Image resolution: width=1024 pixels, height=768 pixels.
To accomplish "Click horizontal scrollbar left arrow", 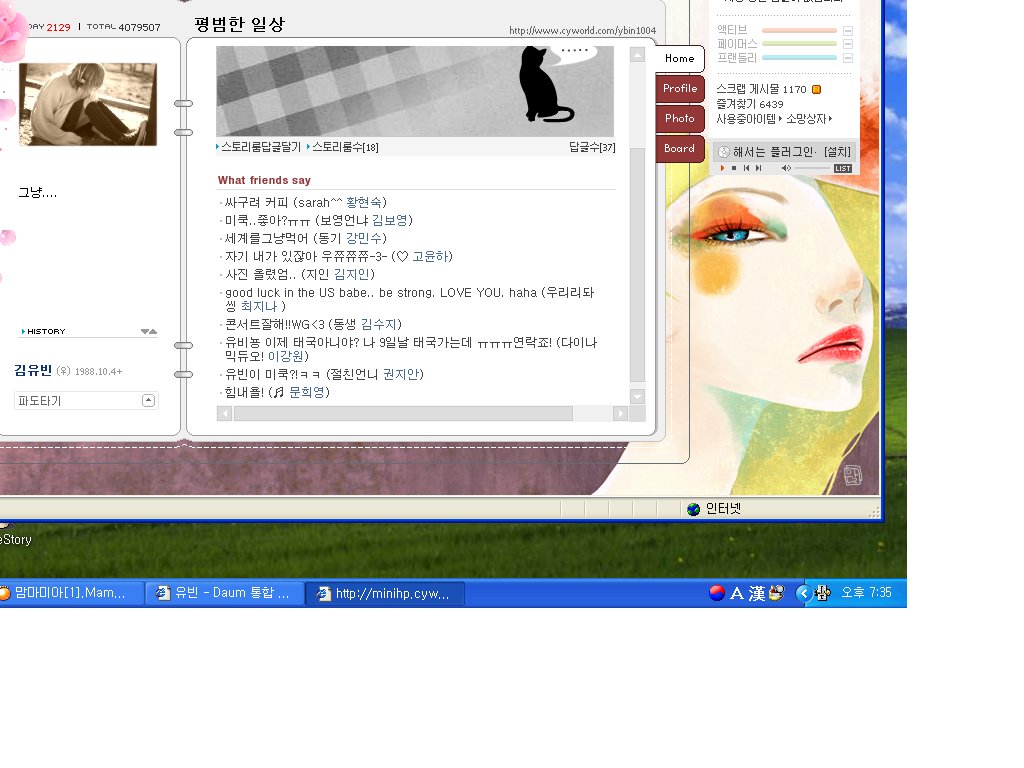I will (x=225, y=413).
